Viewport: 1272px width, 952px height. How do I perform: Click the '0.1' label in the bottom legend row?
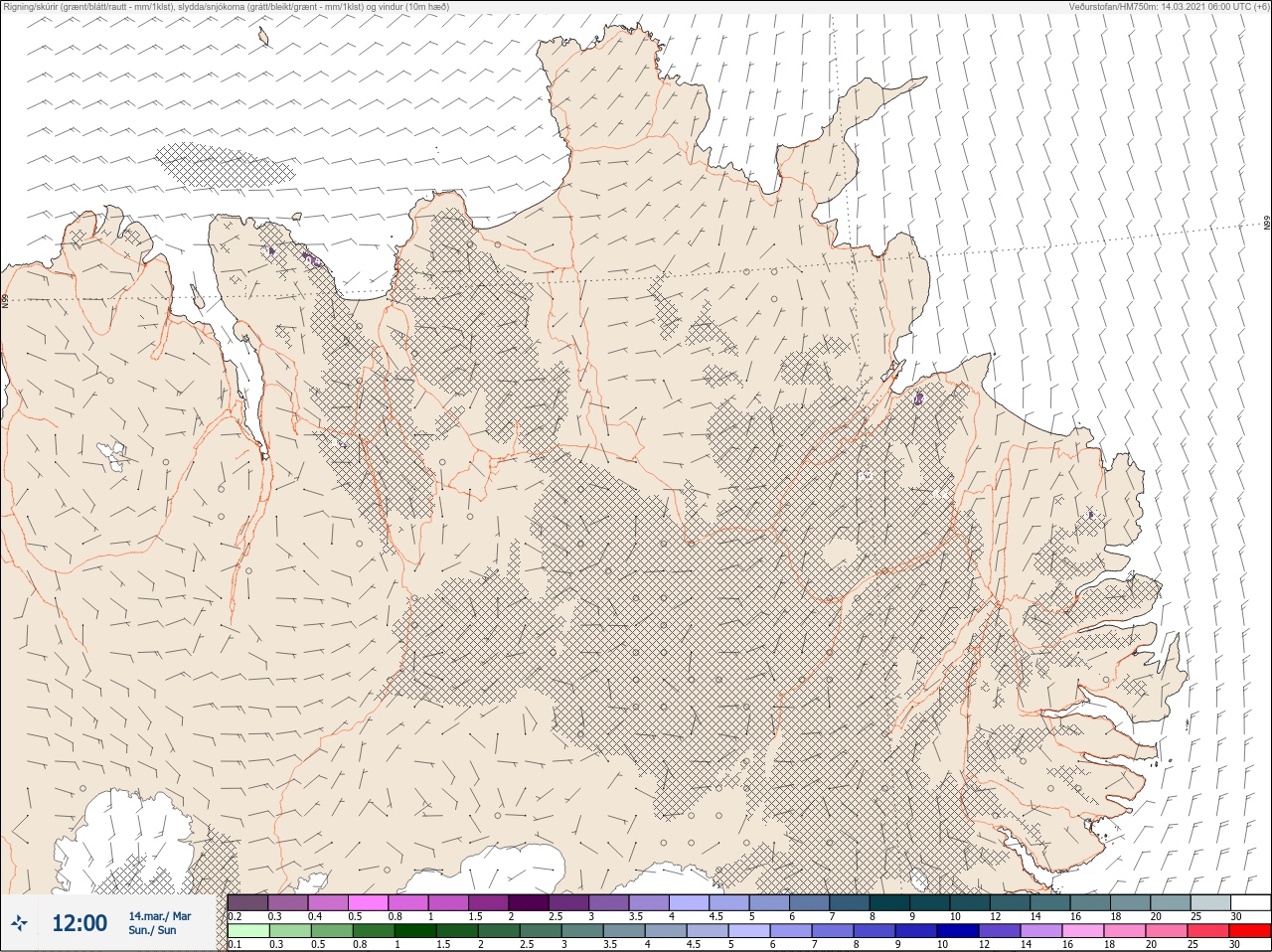[235, 944]
